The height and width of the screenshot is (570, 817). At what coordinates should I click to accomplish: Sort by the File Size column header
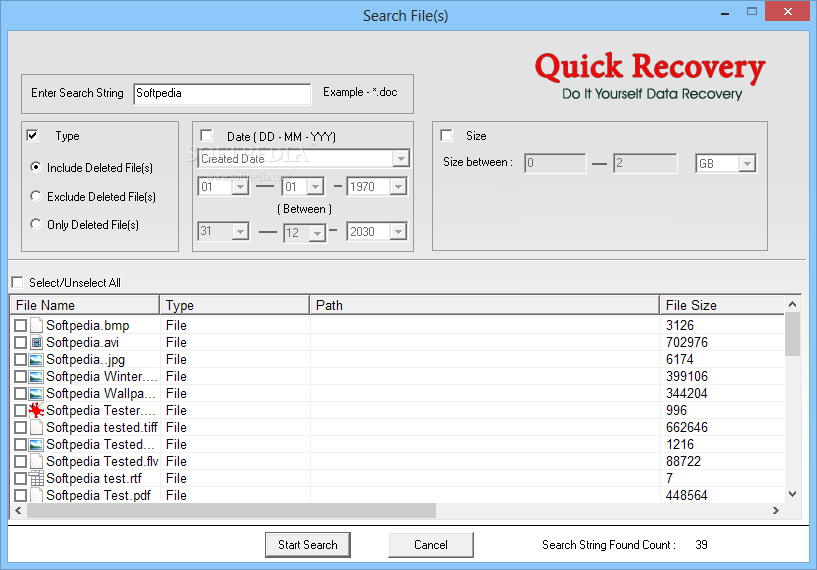[722, 305]
